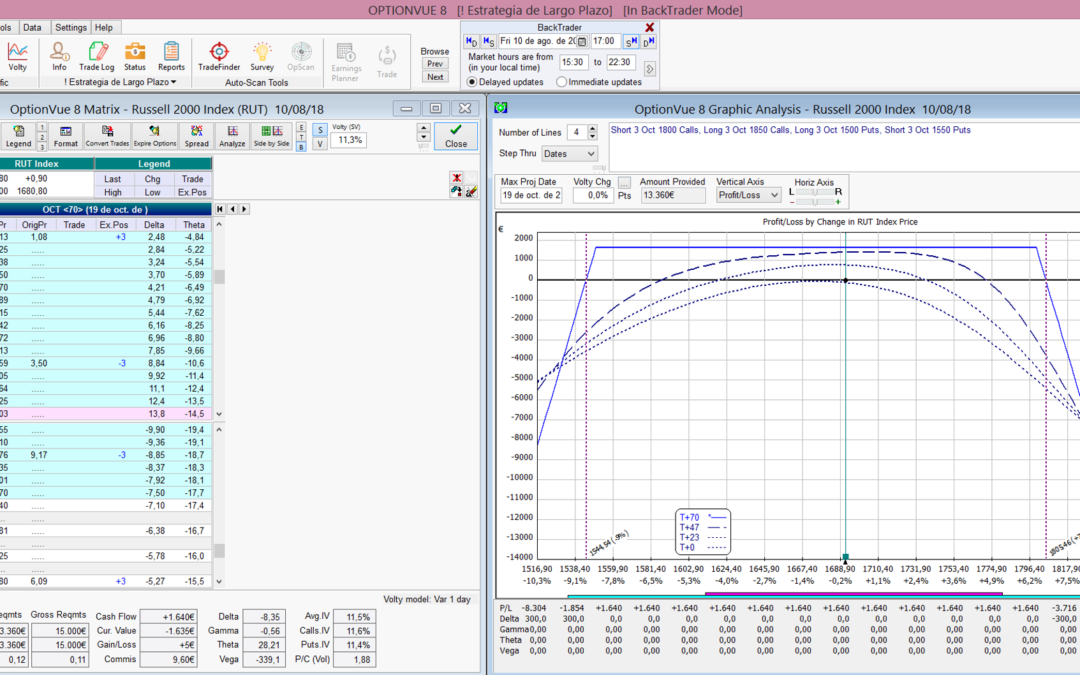Toggle the B matrix mode button
1080x675 pixels.
point(301,147)
